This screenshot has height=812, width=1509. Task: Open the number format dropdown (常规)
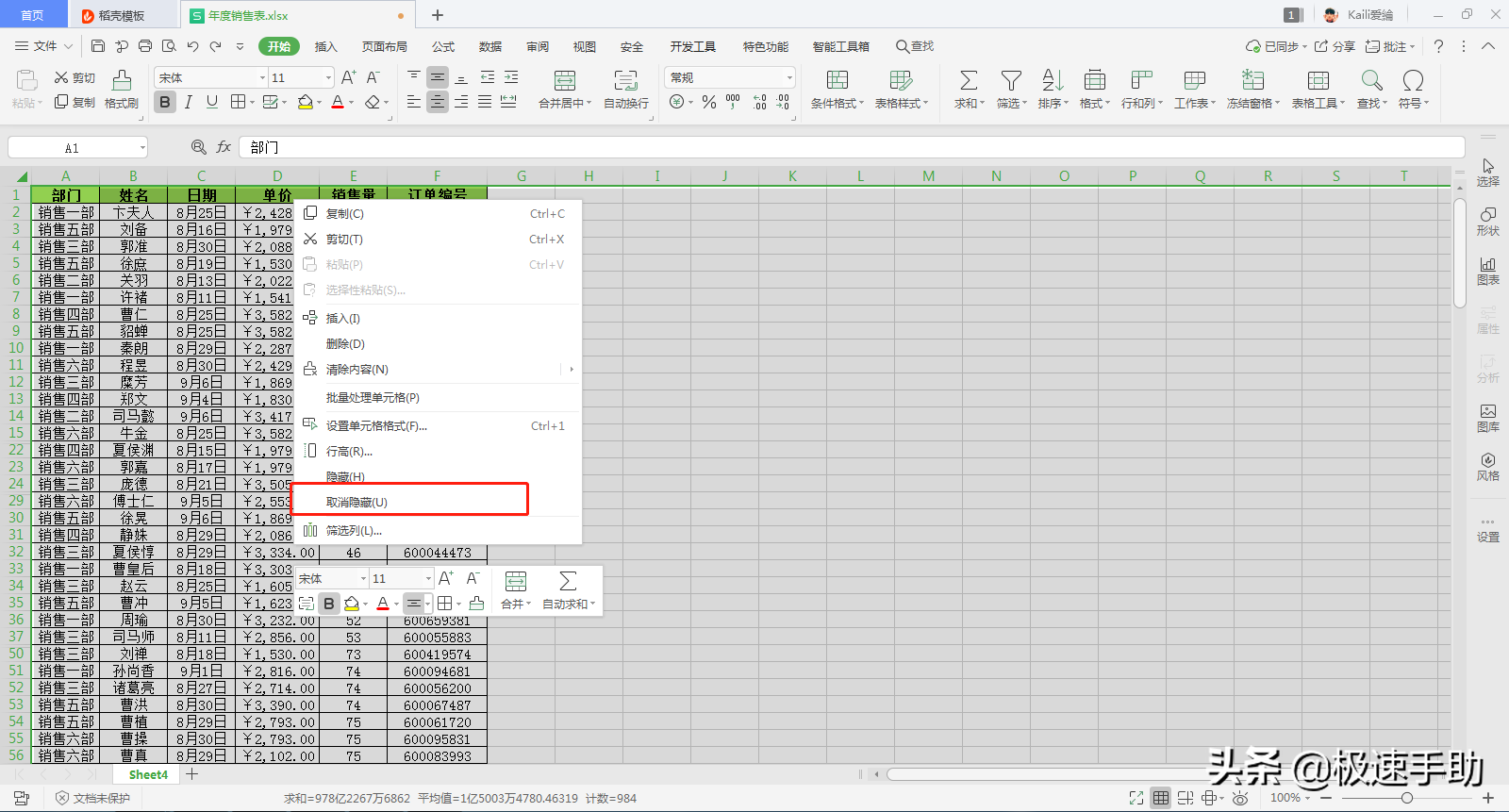789,77
